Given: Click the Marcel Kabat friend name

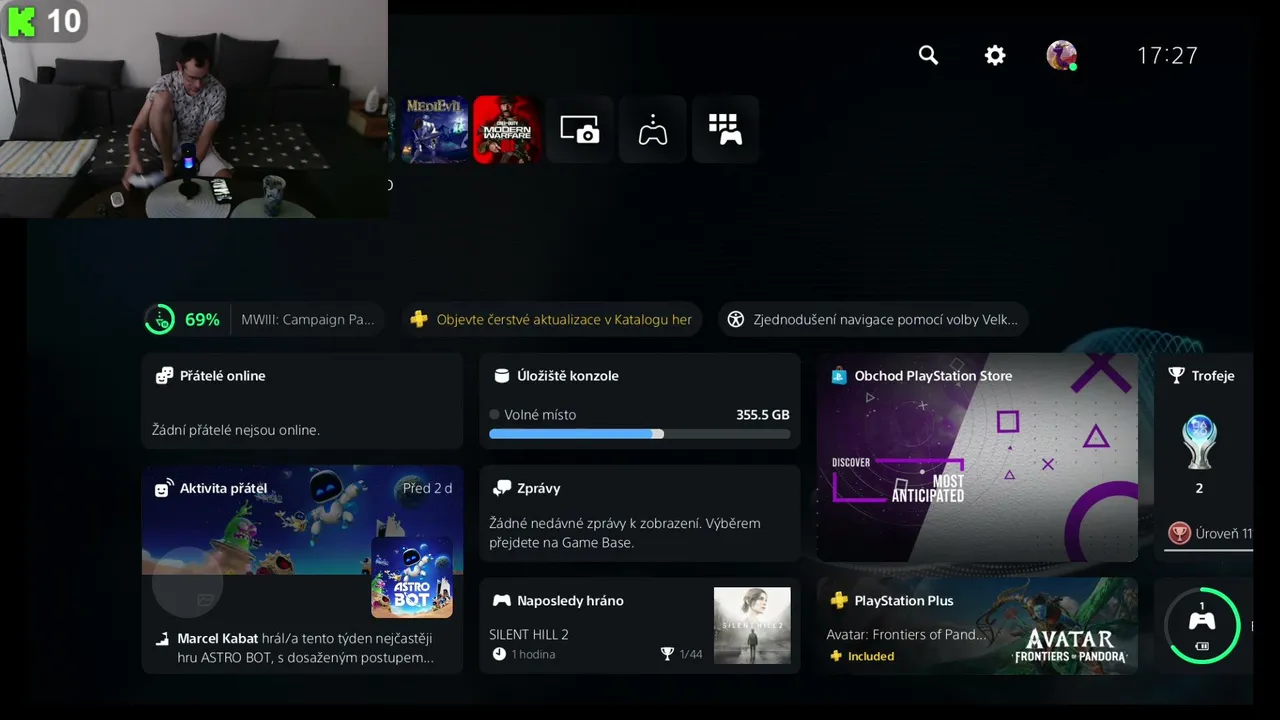Looking at the screenshot, I should tap(217, 638).
